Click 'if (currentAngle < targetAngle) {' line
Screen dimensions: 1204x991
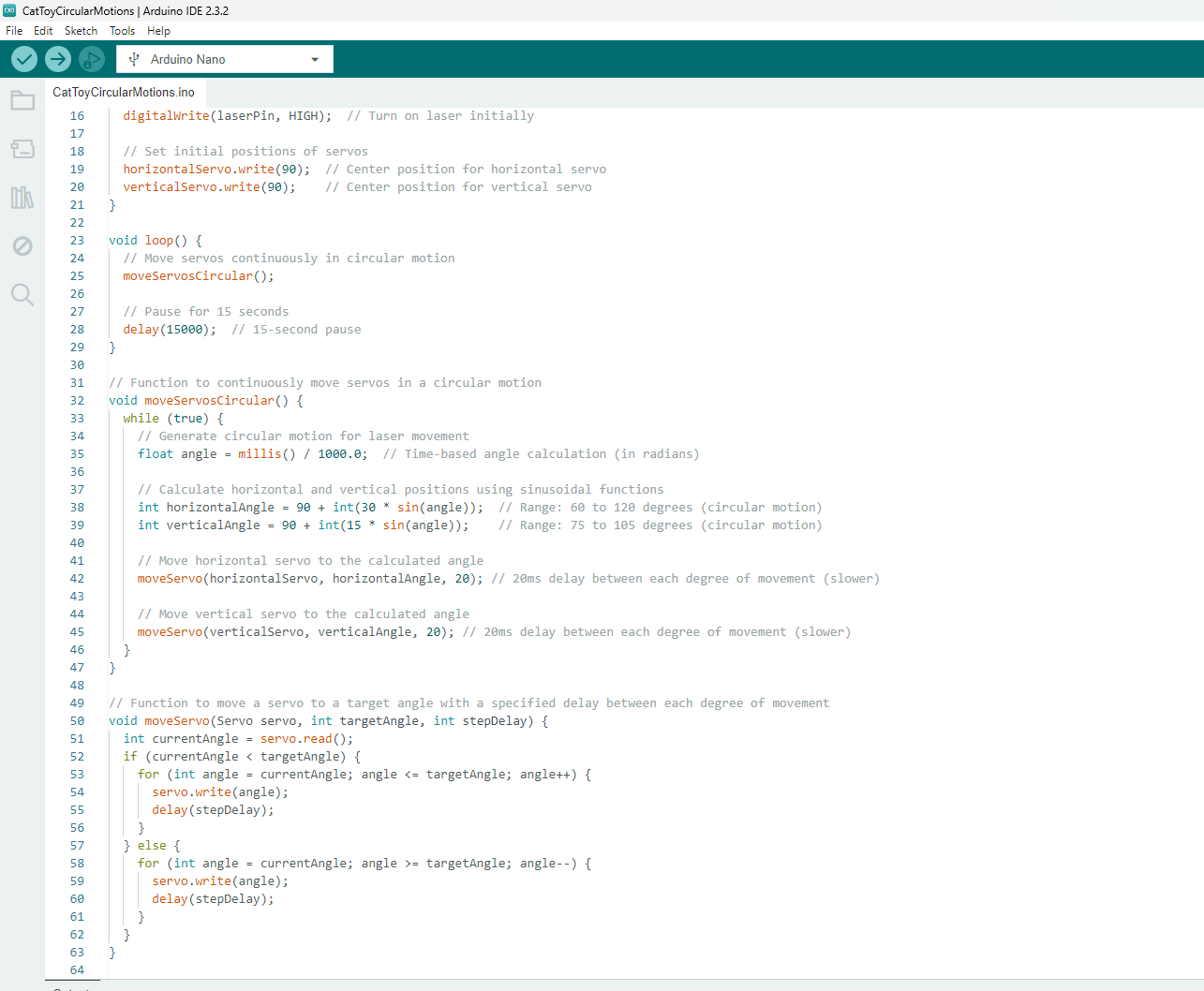242,757
